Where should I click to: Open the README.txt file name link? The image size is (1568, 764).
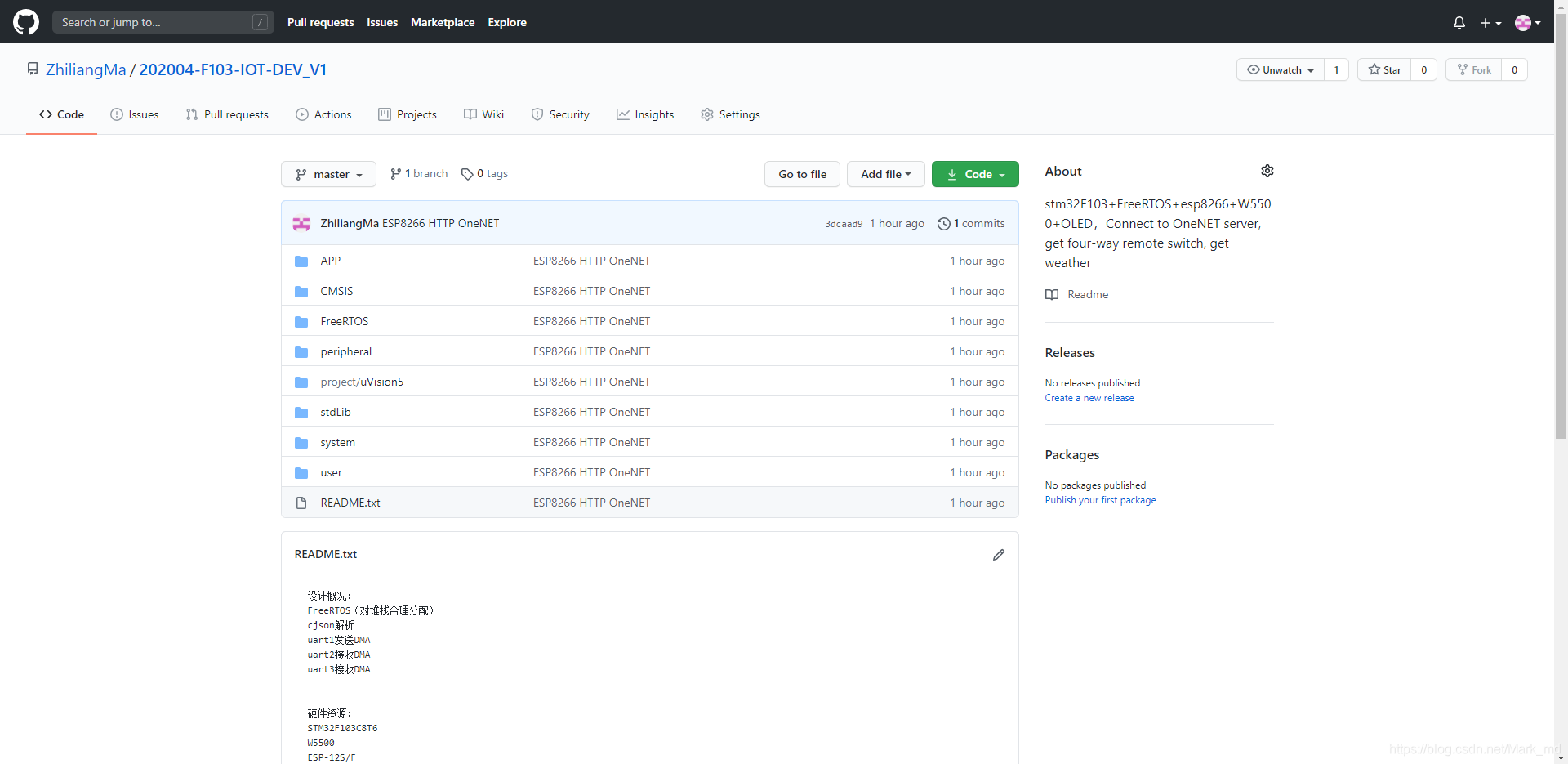pyautogui.click(x=350, y=503)
